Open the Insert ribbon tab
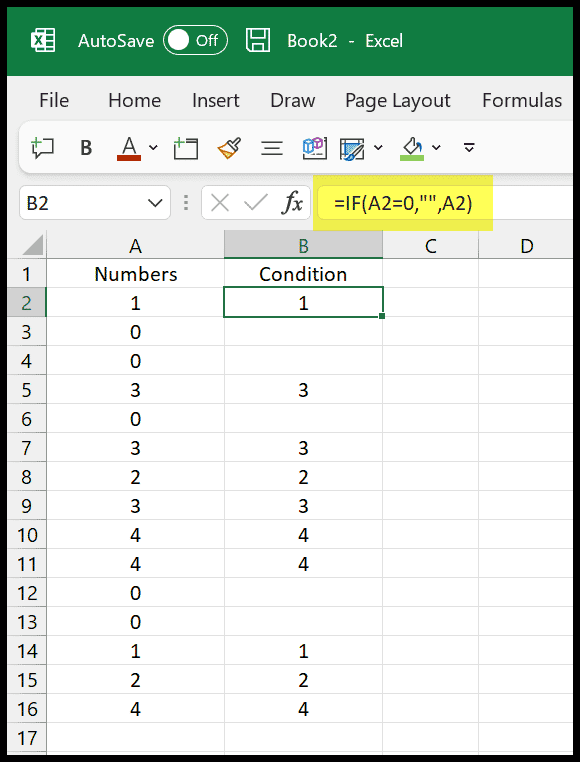Screen dimensions: 580x762 click(x=215, y=100)
